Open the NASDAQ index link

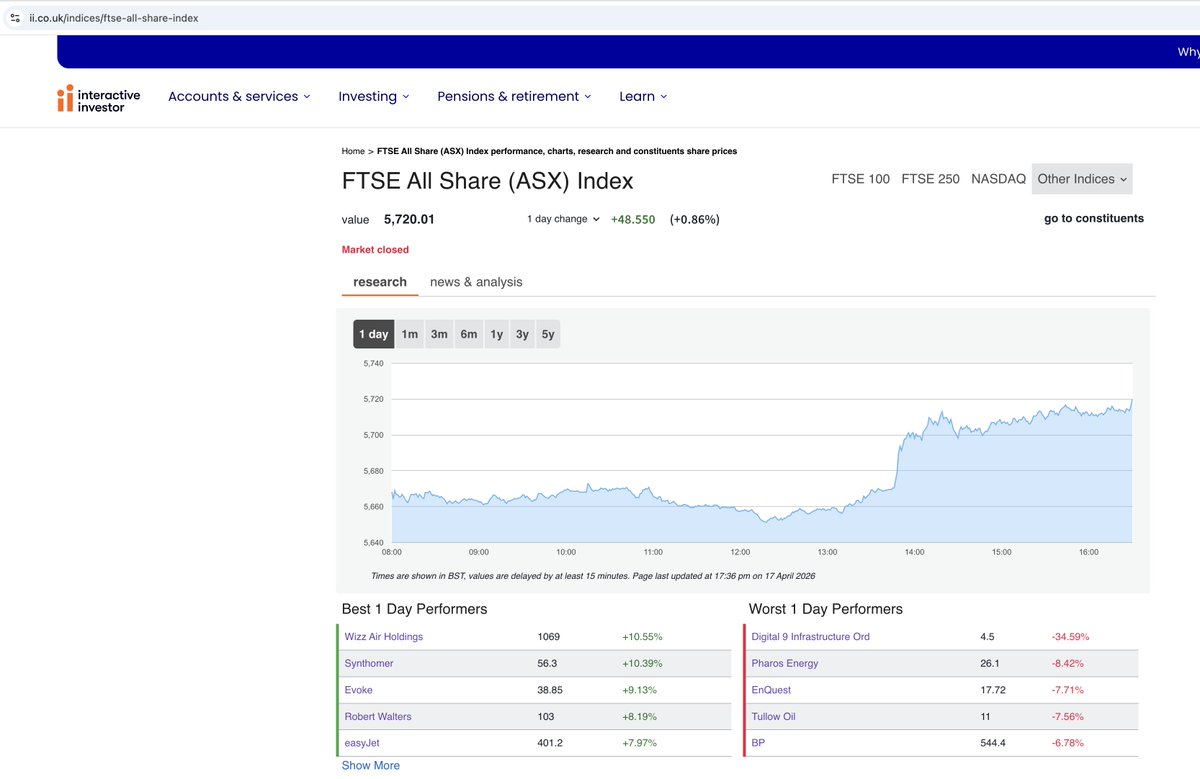click(x=998, y=179)
